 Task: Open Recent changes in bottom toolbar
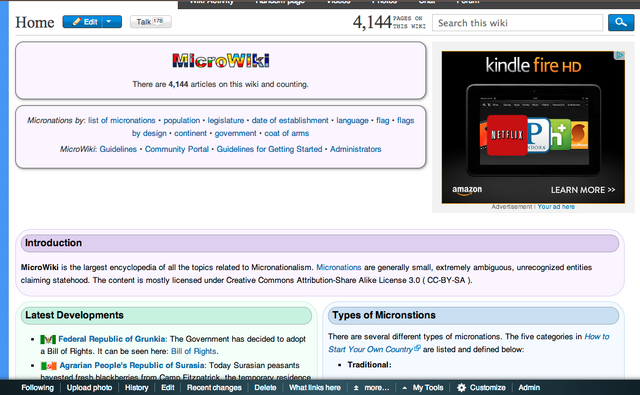(214, 388)
